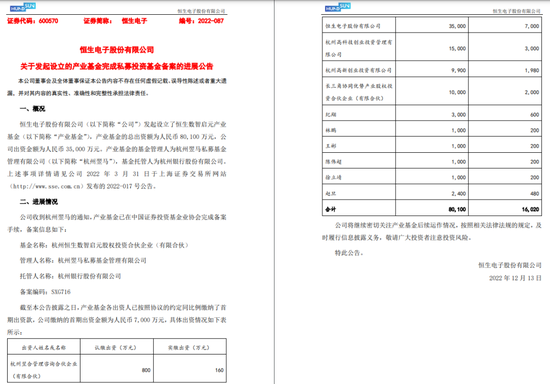Image resolution: width=550 pixels, height=384 pixels.
Task: Click the section heading '一、概况'
Action: click(32, 109)
